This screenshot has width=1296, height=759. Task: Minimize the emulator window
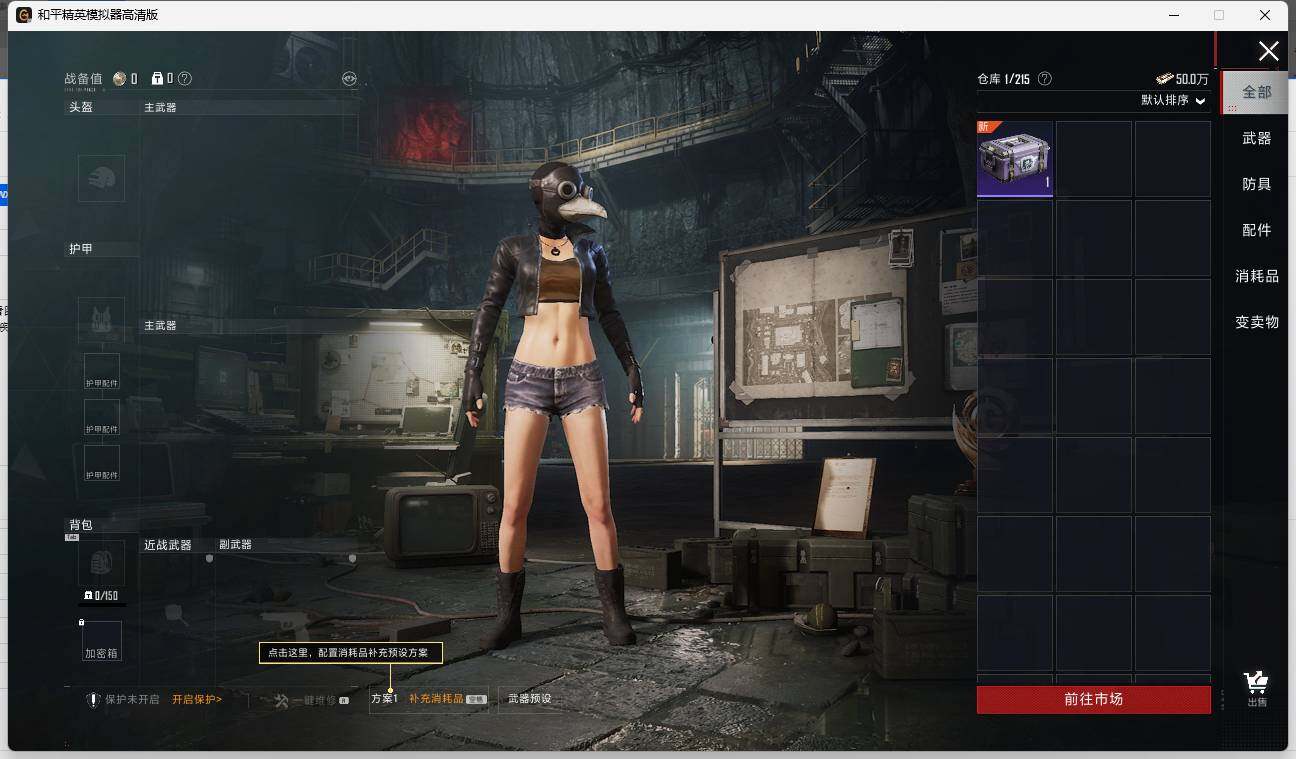click(1172, 15)
